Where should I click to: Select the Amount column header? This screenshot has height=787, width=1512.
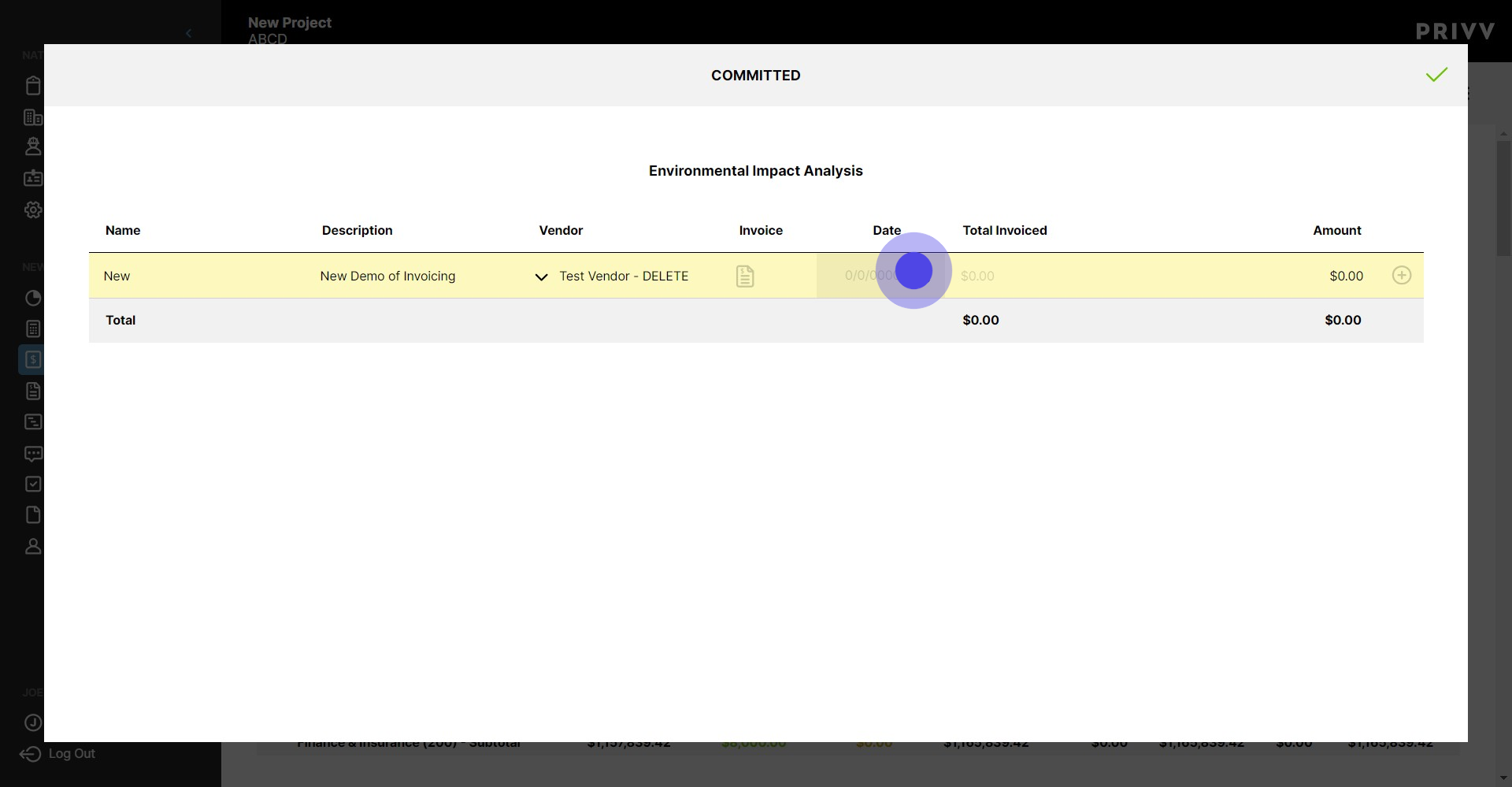point(1337,230)
